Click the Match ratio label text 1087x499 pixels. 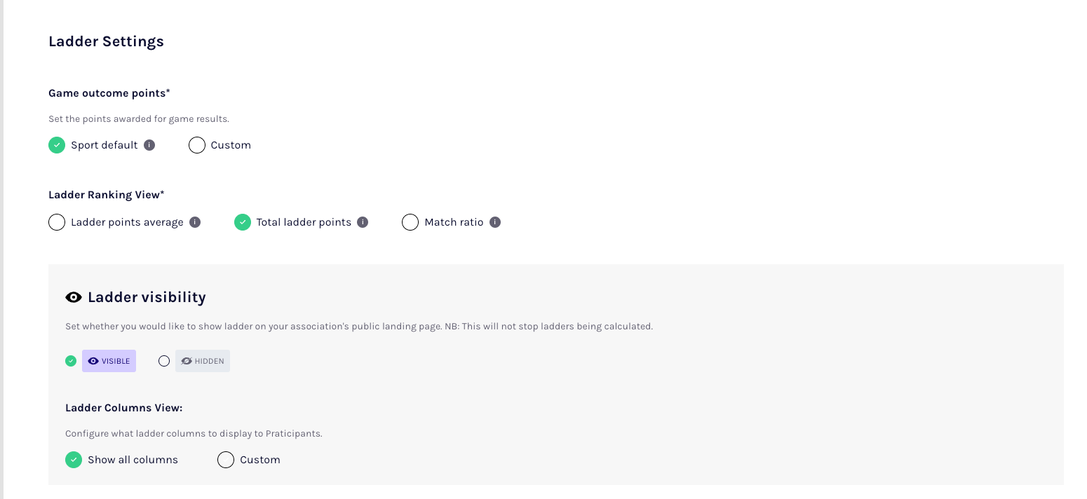click(x=454, y=222)
